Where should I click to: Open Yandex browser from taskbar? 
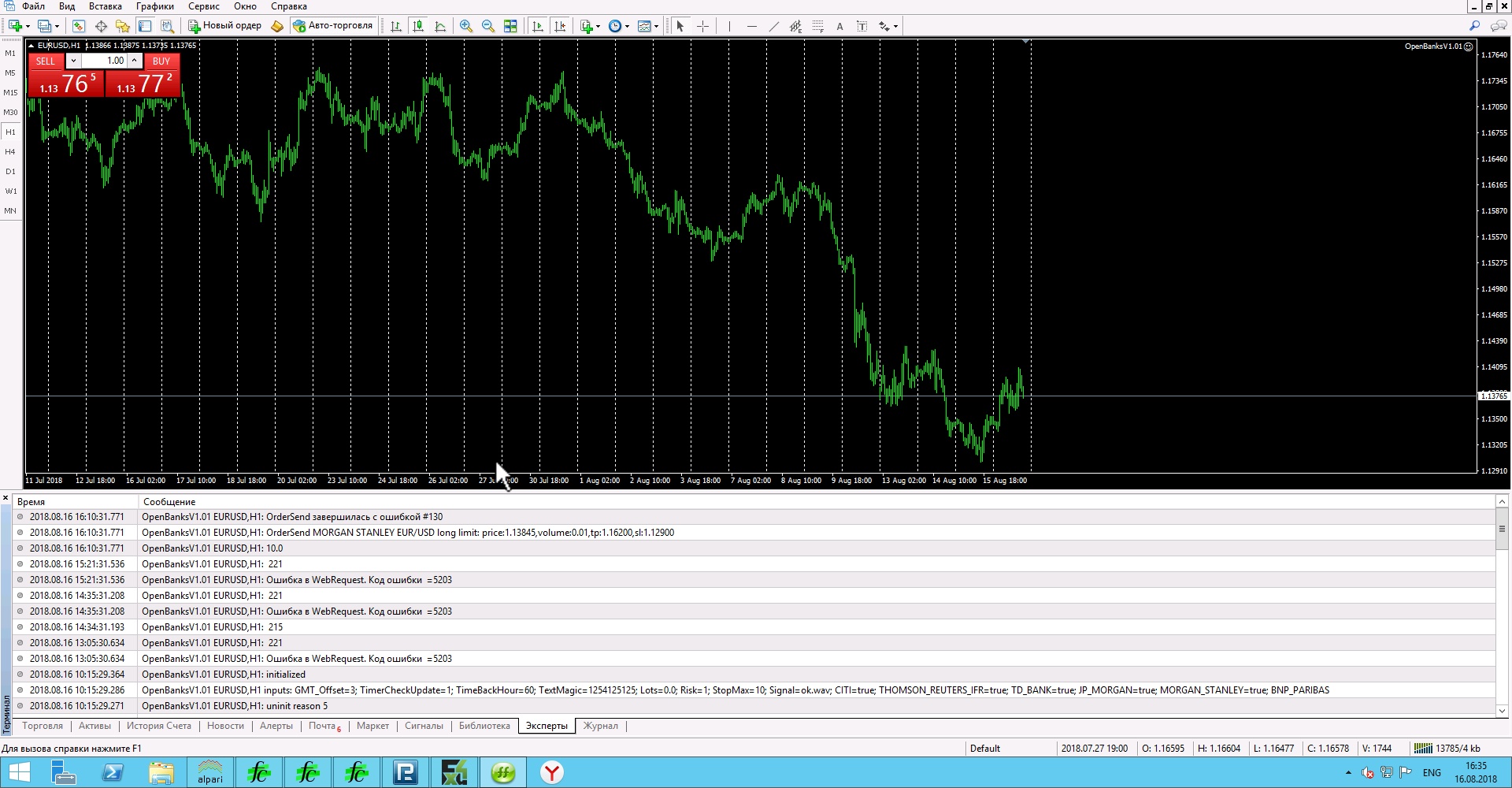tap(552, 773)
